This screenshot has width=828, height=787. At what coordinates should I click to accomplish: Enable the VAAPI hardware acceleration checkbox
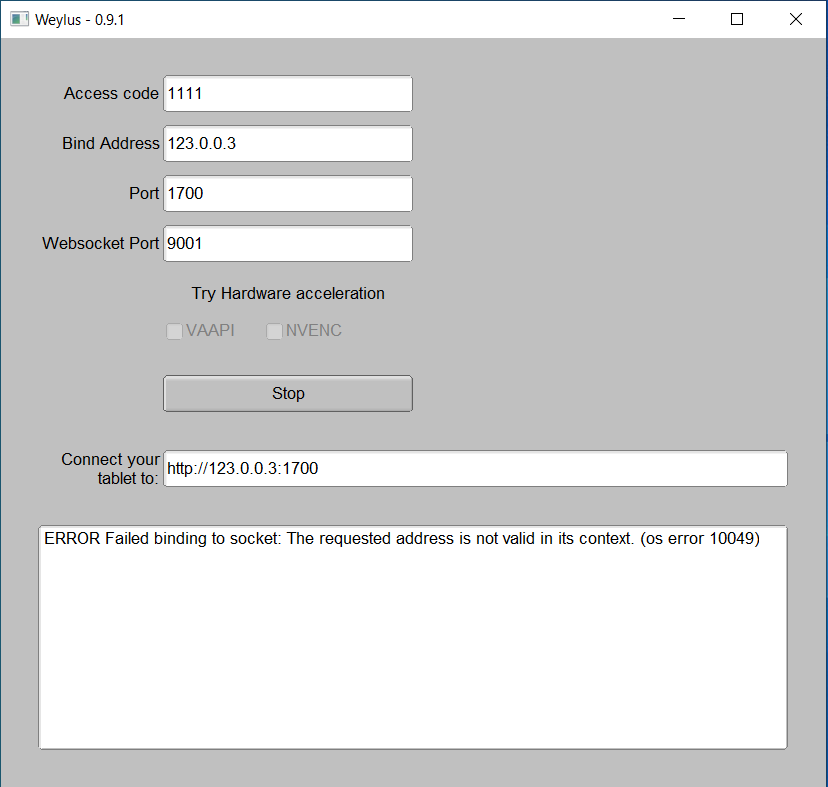(174, 330)
